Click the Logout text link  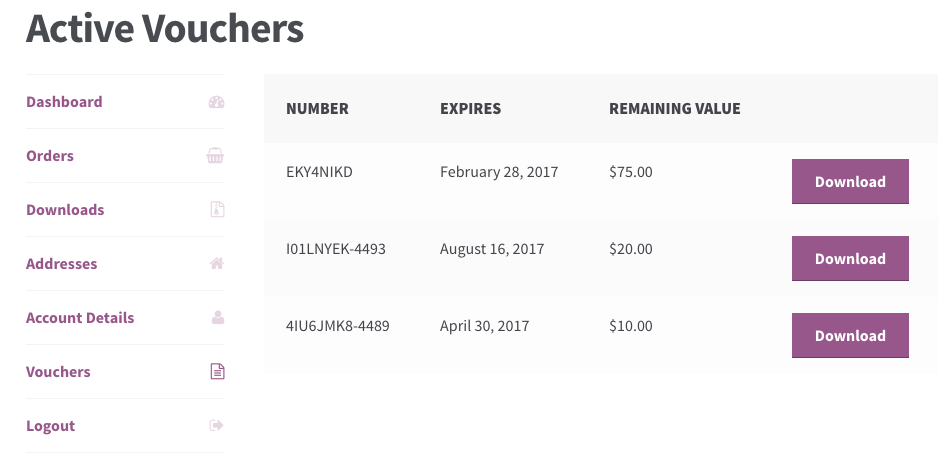point(50,426)
